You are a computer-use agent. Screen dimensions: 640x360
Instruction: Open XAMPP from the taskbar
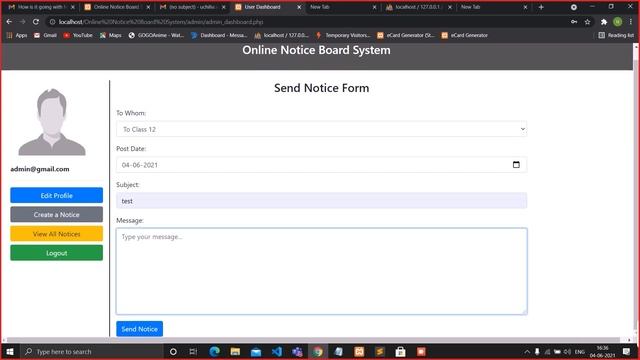359,351
